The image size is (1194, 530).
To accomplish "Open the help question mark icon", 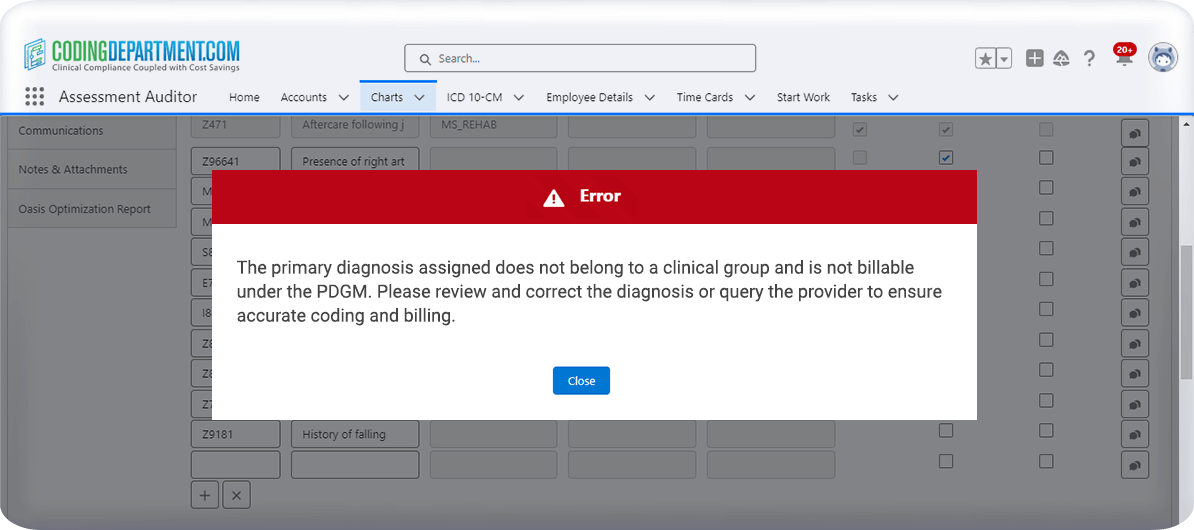I will tap(1090, 59).
